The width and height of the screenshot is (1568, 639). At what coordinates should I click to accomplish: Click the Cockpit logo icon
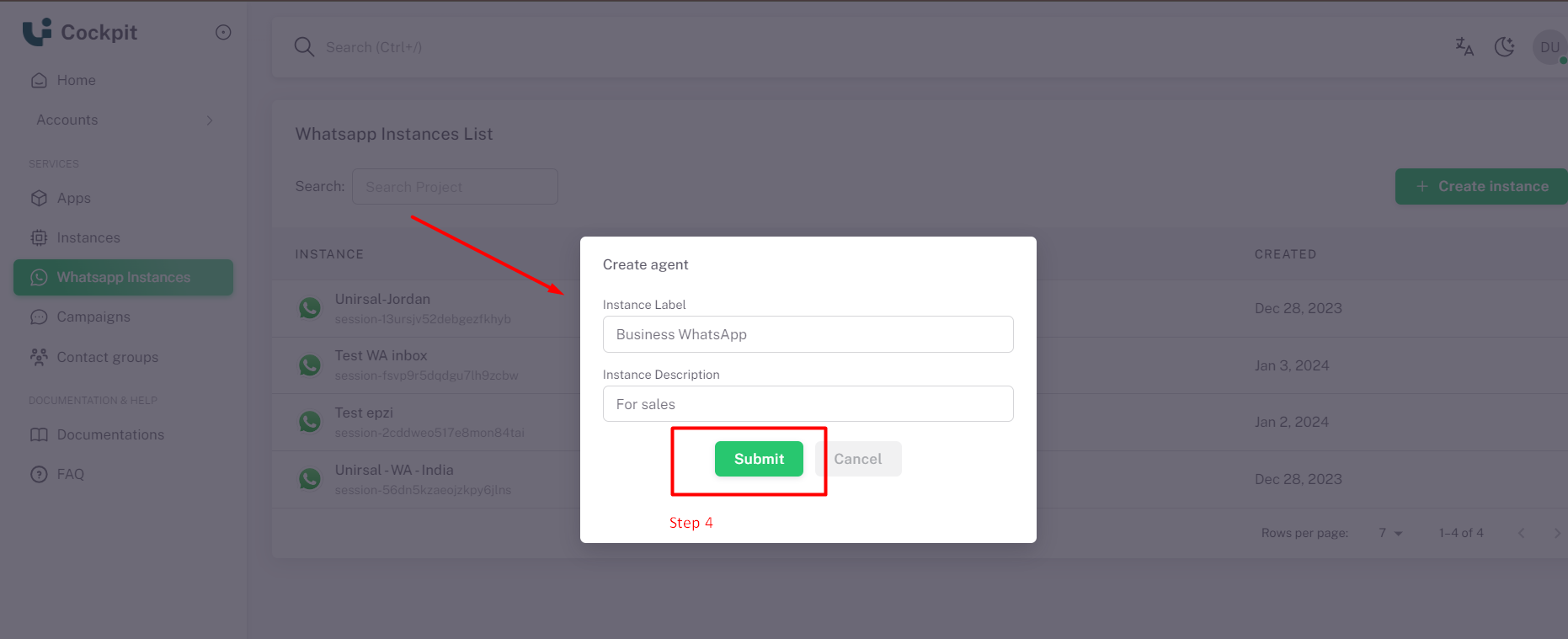point(37,32)
